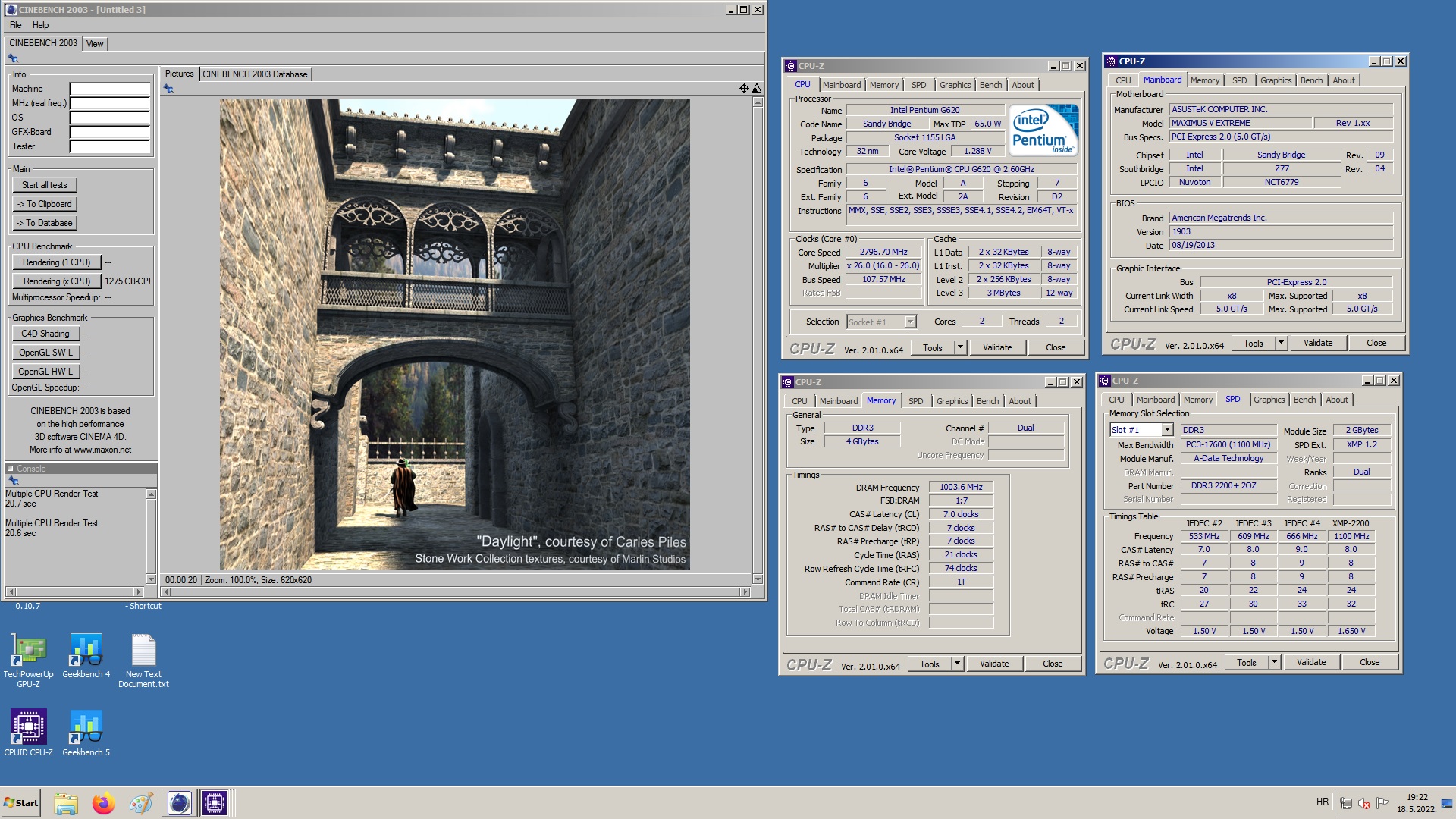Image resolution: width=1456 pixels, height=819 pixels.
Task: Click the To Database button
Action: 45,223
